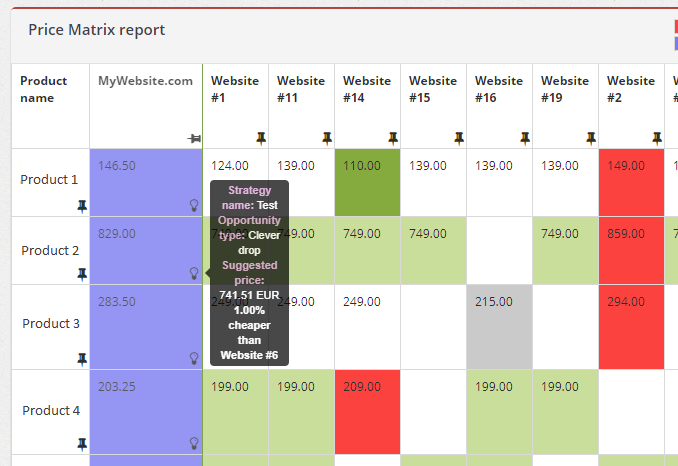This screenshot has width=678, height=466.
Task: Select the 829.00 price for Product 2
Action: (x=117, y=233)
